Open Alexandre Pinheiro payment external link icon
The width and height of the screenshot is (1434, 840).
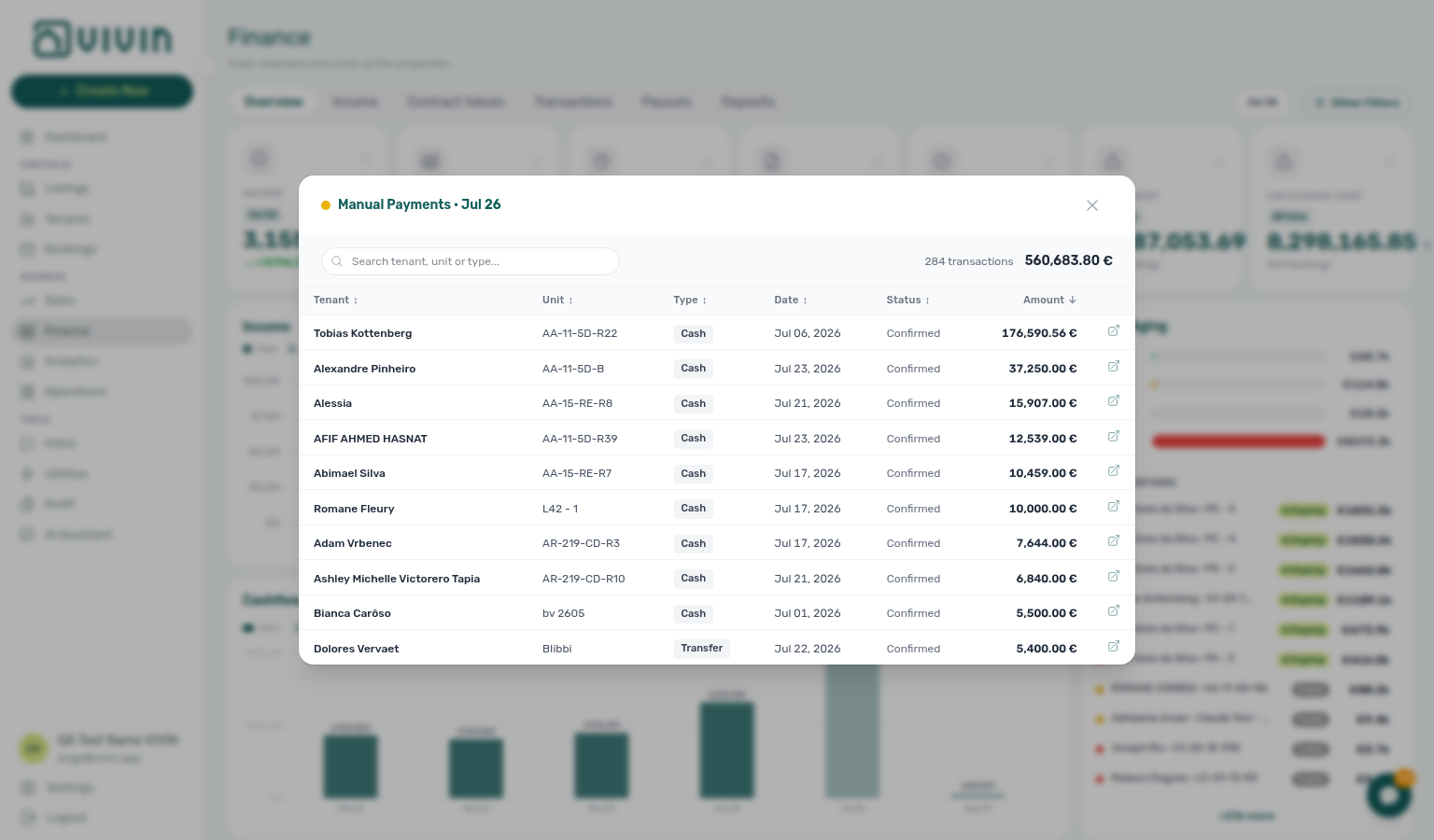pyautogui.click(x=1113, y=367)
